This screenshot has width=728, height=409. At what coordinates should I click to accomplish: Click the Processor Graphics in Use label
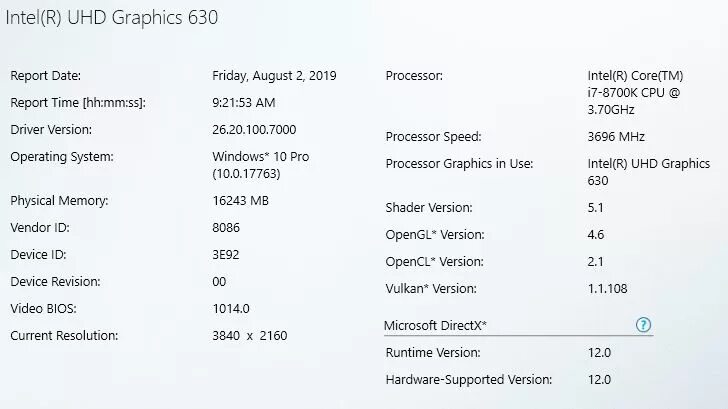pos(459,163)
